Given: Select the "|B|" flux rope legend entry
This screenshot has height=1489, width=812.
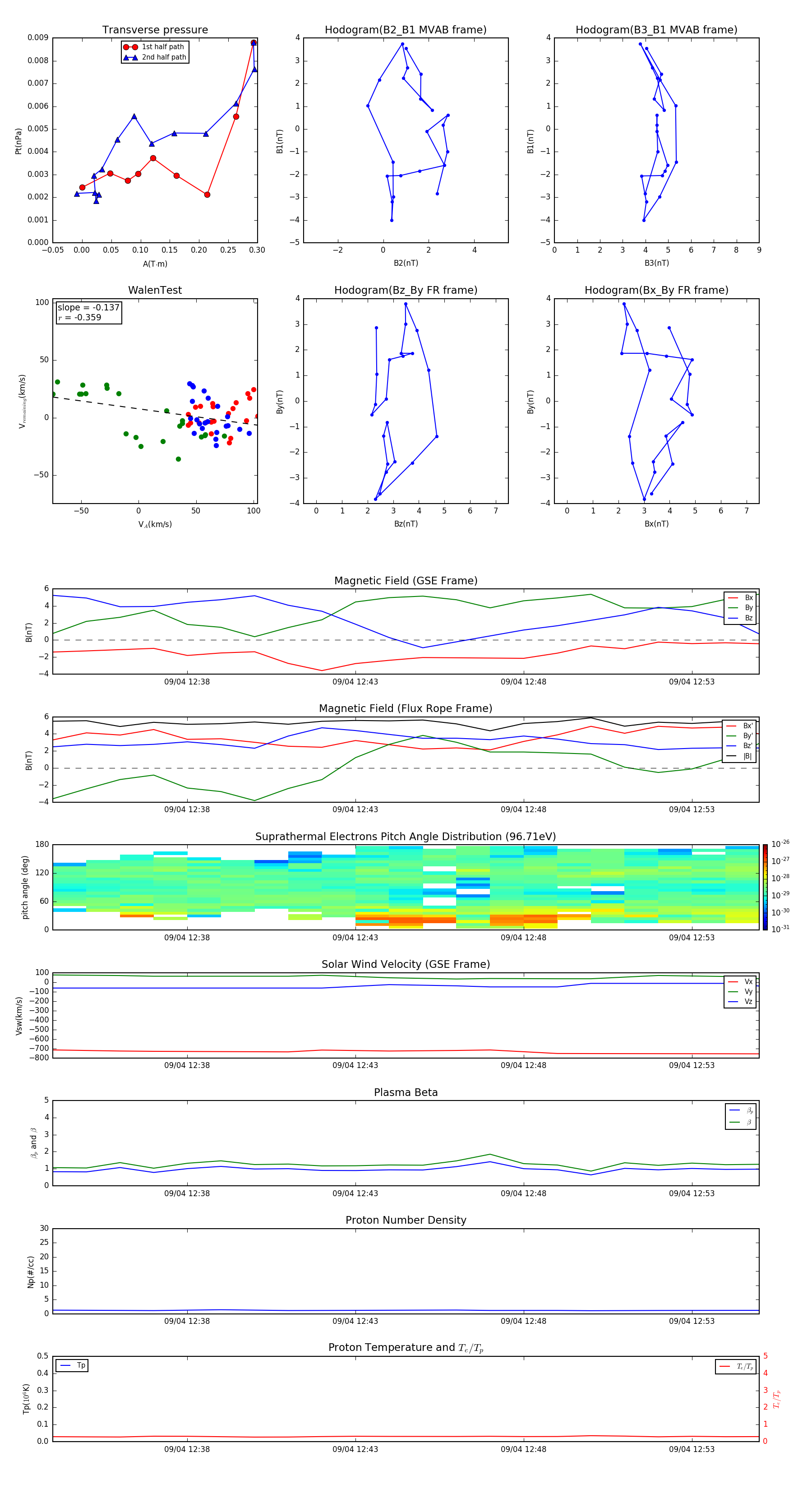Looking at the screenshot, I should click(740, 756).
